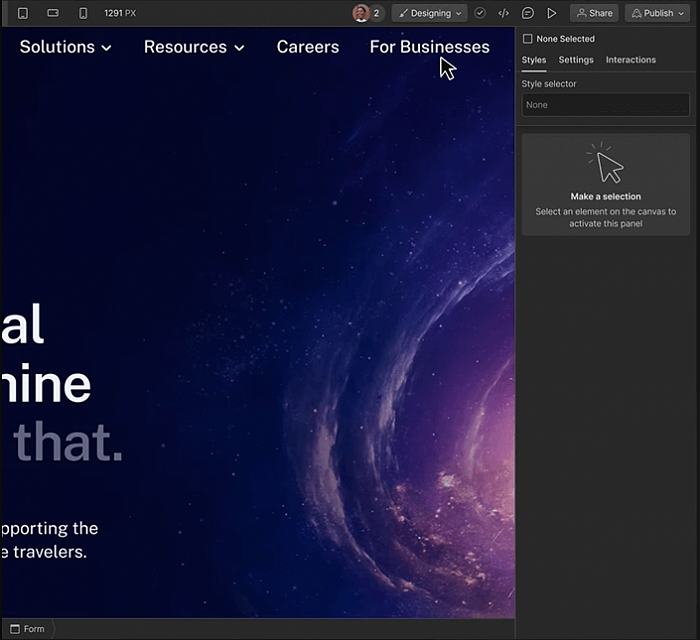Expand the Resources nav dropdown
The image size is (700, 640).
click(x=194, y=47)
